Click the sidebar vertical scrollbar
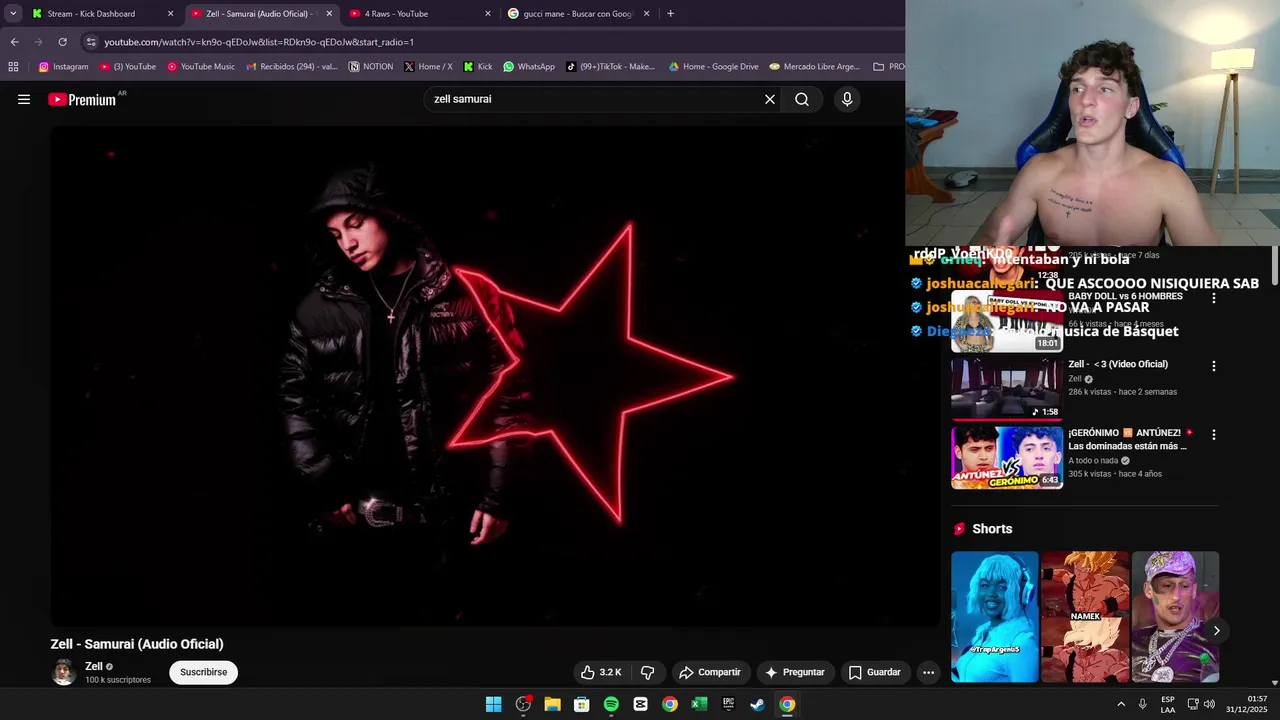Viewport: 1280px width, 720px height. click(1274, 265)
